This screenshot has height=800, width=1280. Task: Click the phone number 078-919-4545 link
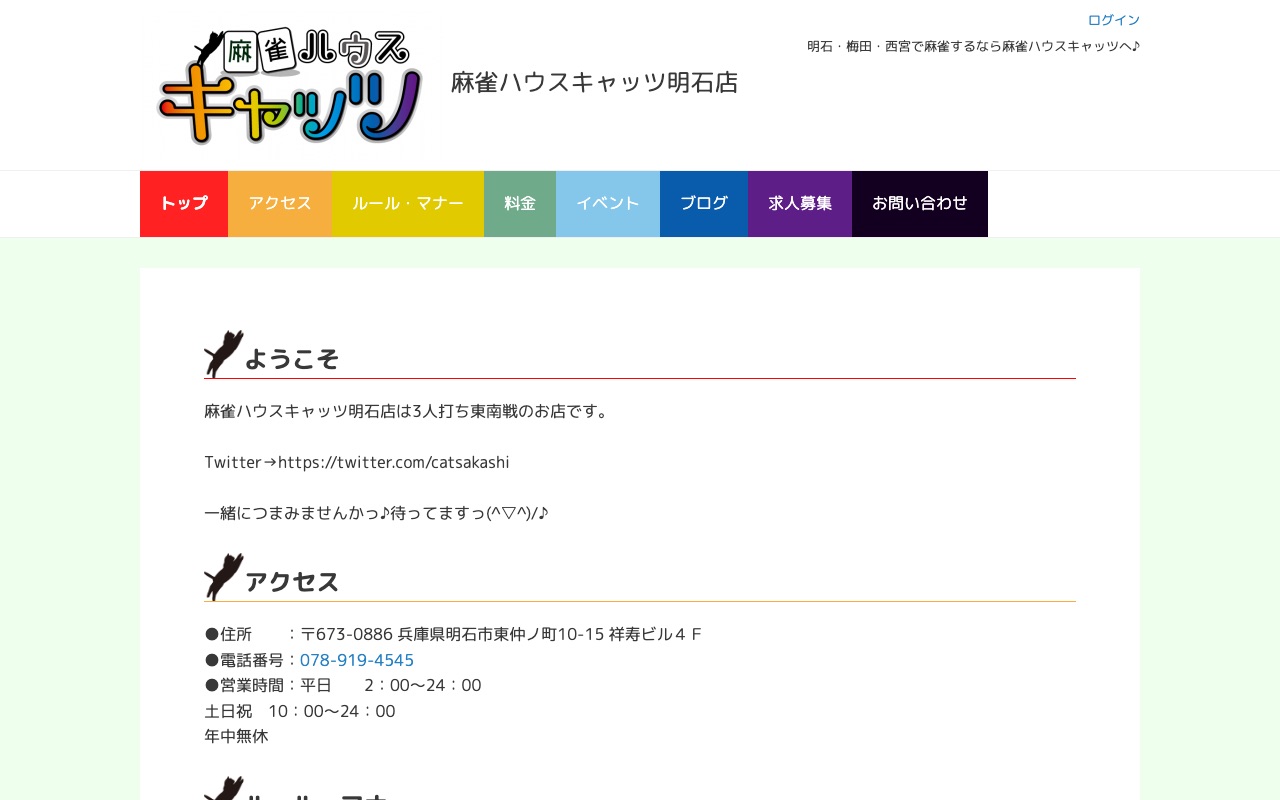357,660
